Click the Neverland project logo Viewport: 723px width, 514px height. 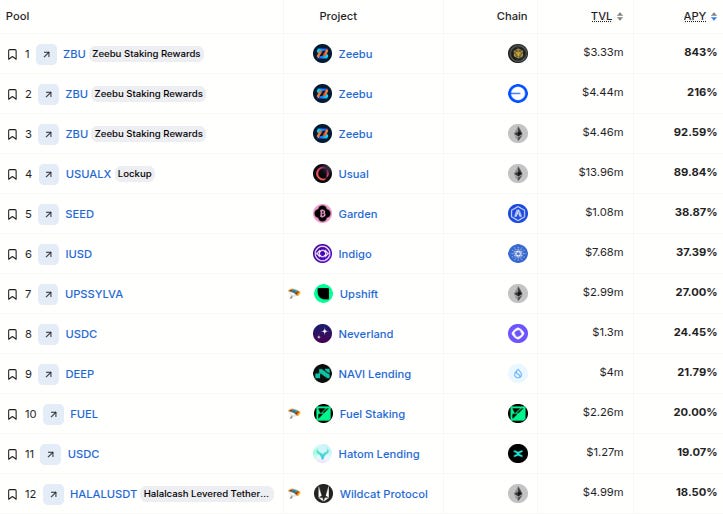click(322, 334)
